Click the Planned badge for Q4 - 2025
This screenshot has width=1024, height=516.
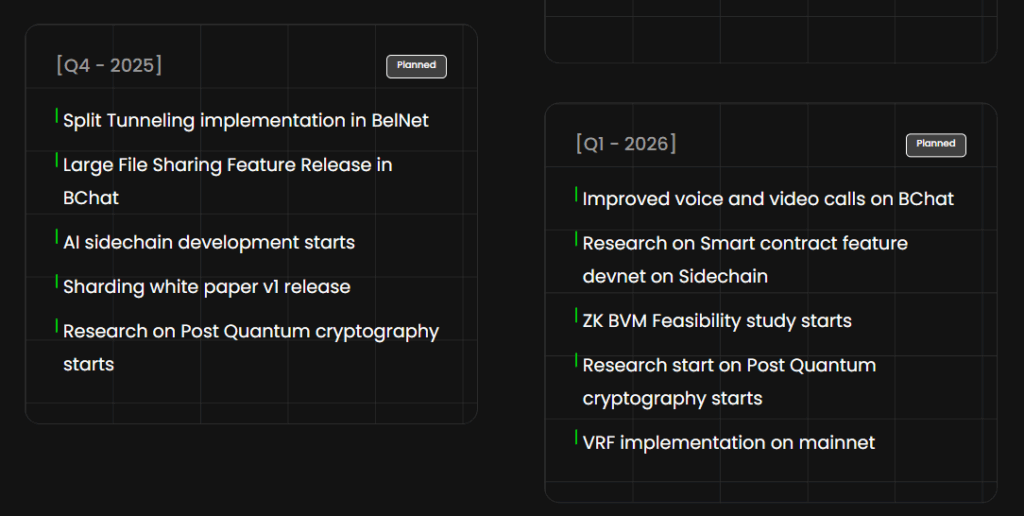tap(416, 66)
